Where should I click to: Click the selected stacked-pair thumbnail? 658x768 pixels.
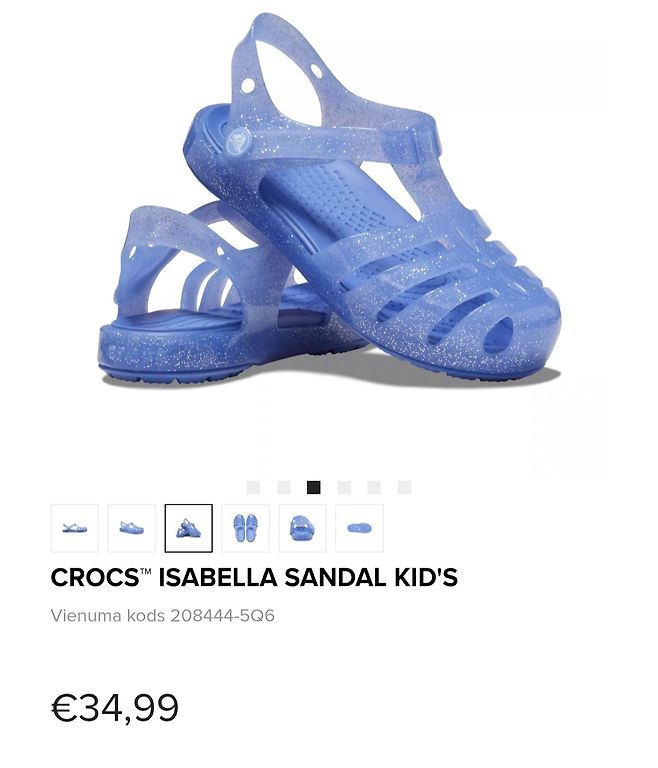pyautogui.click(x=189, y=528)
